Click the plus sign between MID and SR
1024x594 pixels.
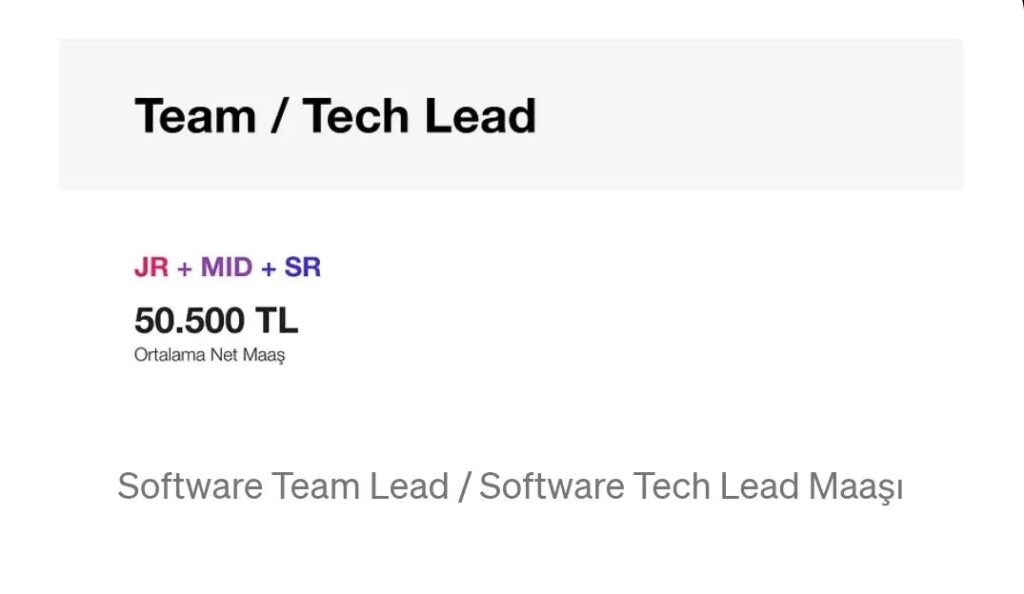point(267,268)
